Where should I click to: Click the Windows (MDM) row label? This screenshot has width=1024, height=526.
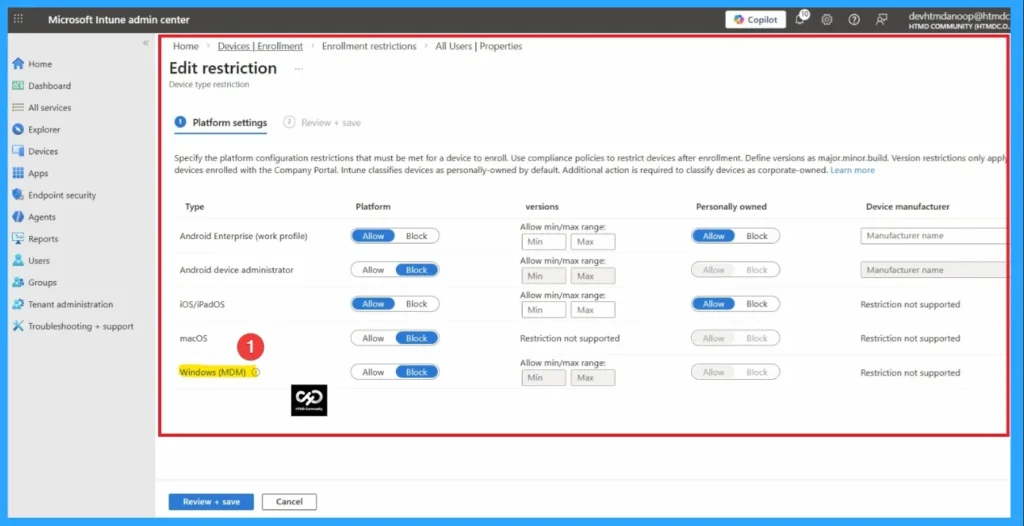click(213, 372)
